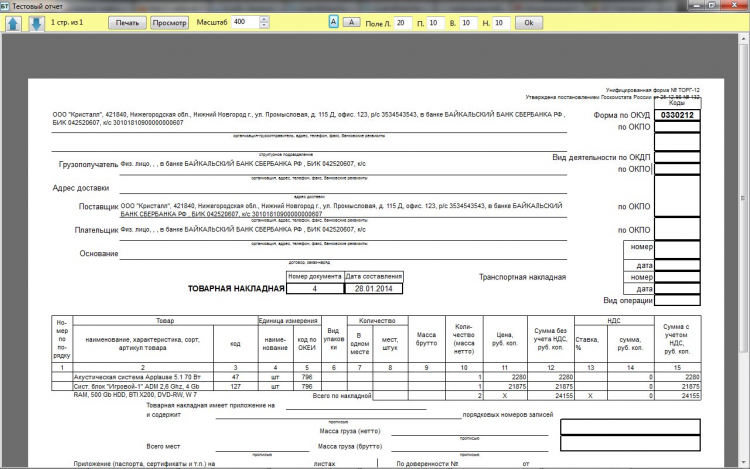The height and width of the screenshot is (469, 750).
Task: Click scrollbar down arrow at bottom right
Action: point(744,462)
